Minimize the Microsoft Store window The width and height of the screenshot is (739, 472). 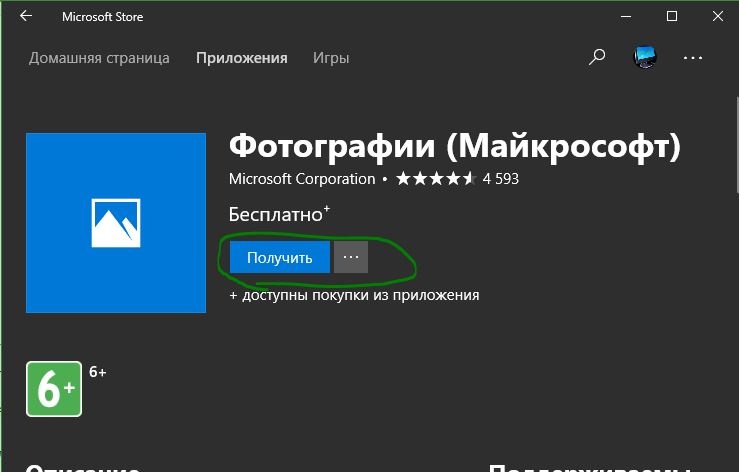point(626,17)
